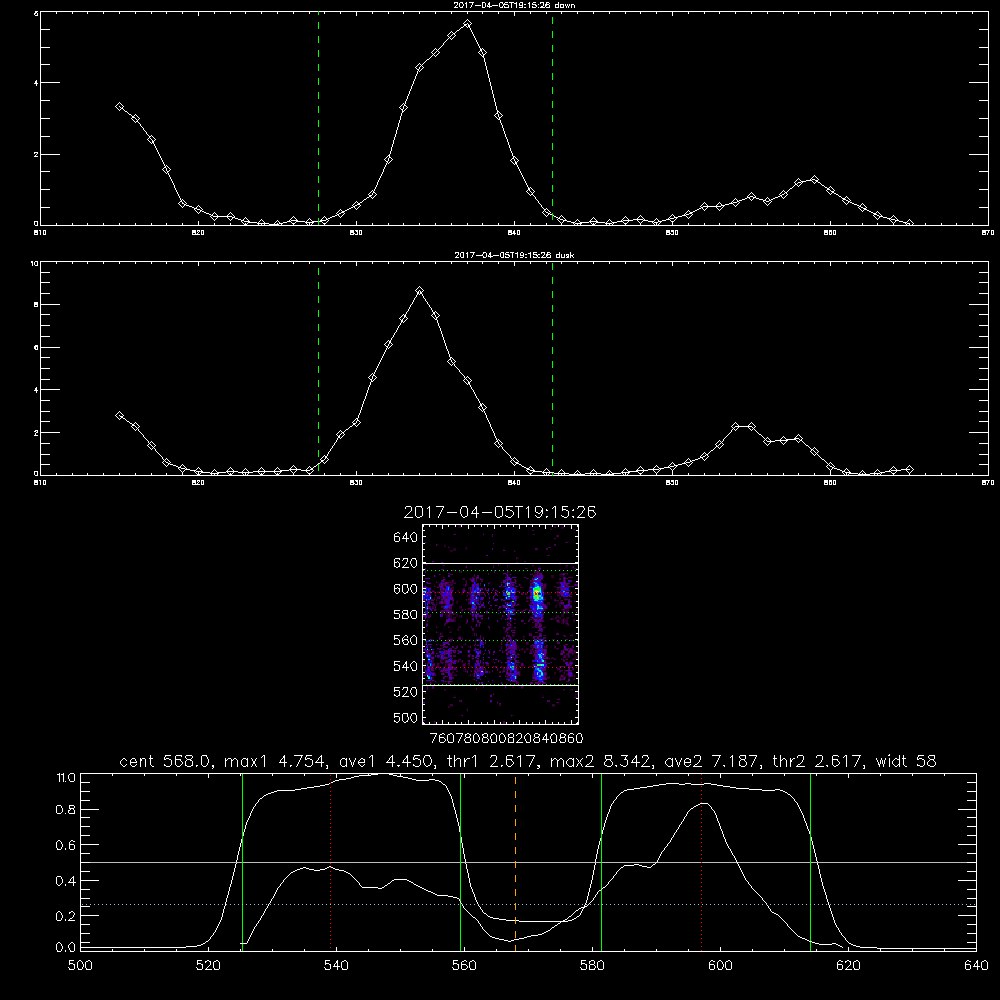Click y-axis label '600' beside the heat map
Viewport: 1000px width, 1000px height.
(x=406, y=589)
